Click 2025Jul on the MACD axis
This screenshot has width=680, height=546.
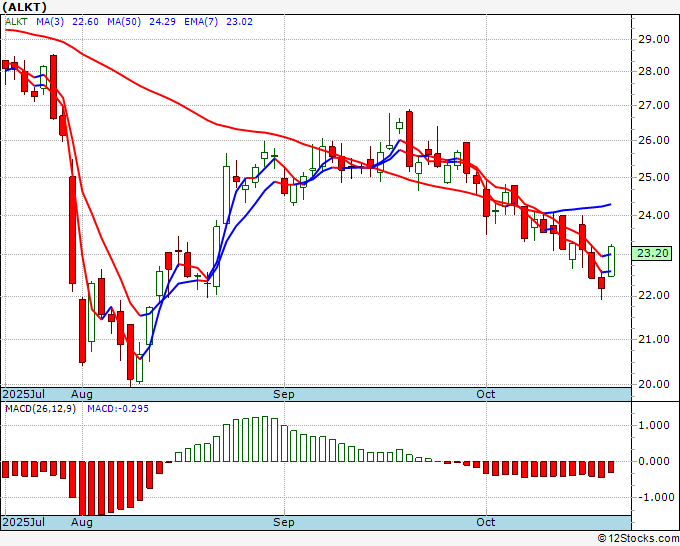24,522
